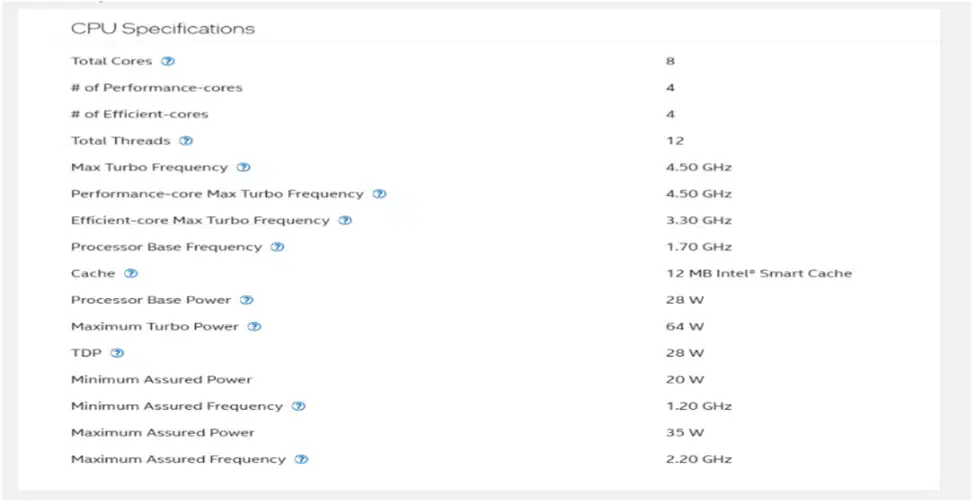Viewport: 975px width, 502px height.
Task: Show info for Performance-core Max Turbo Frequency
Action: click(379, 193)
